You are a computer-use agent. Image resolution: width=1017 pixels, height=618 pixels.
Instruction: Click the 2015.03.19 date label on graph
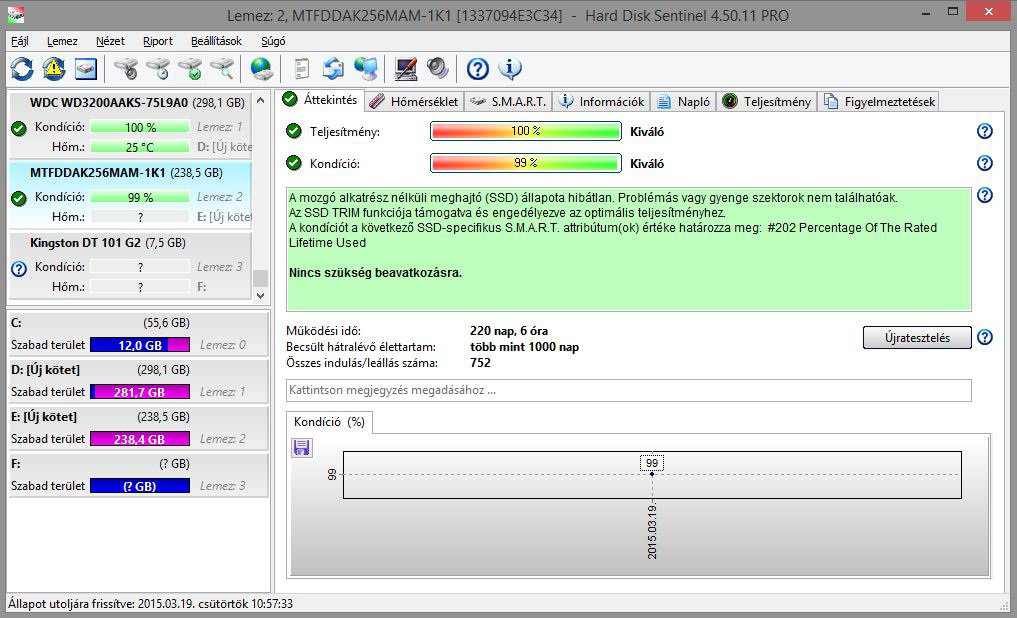coord(652,532)
